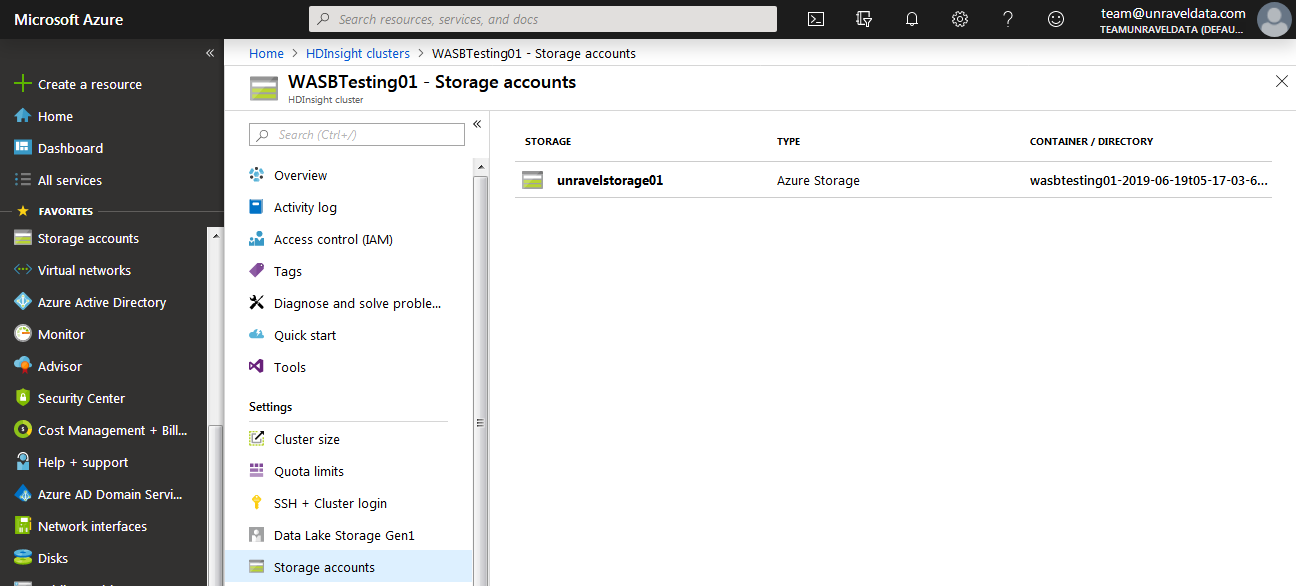Open the unravelstorage01 storage account

(610, 181)
